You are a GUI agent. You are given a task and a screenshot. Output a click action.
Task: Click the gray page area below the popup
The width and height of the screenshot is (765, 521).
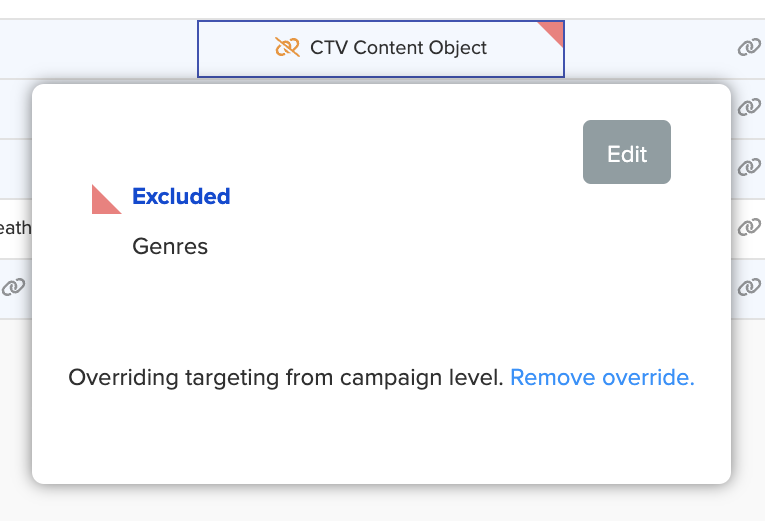click(x=380, y=504)
